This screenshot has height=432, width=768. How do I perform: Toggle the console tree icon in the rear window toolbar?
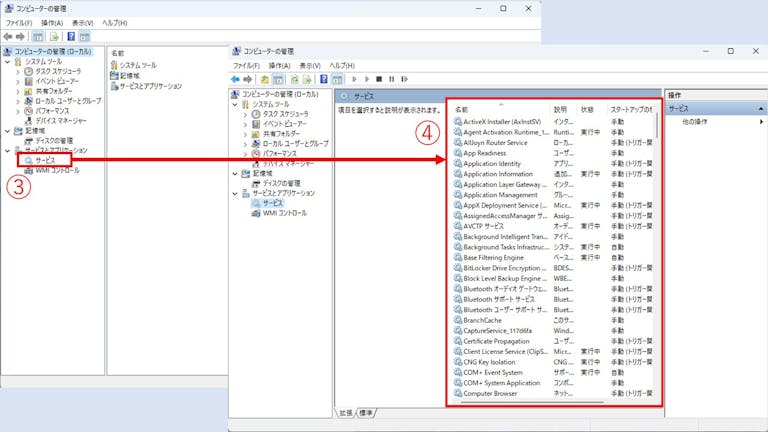coord(38,36)
